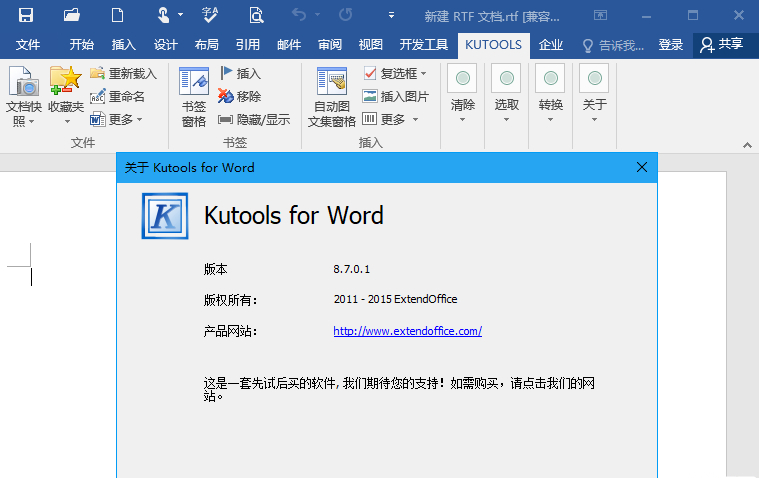Switch to the 设计 ribbon tab
The image size is (759, 478).
coord(166,45)
